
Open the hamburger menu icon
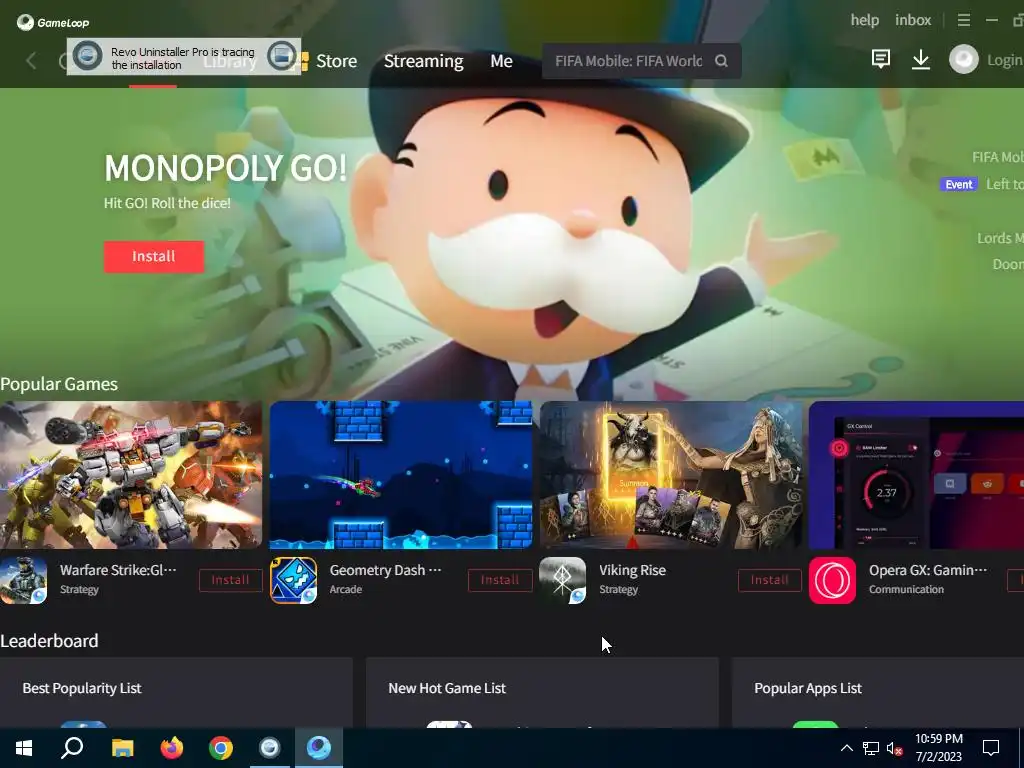[963, 20]
